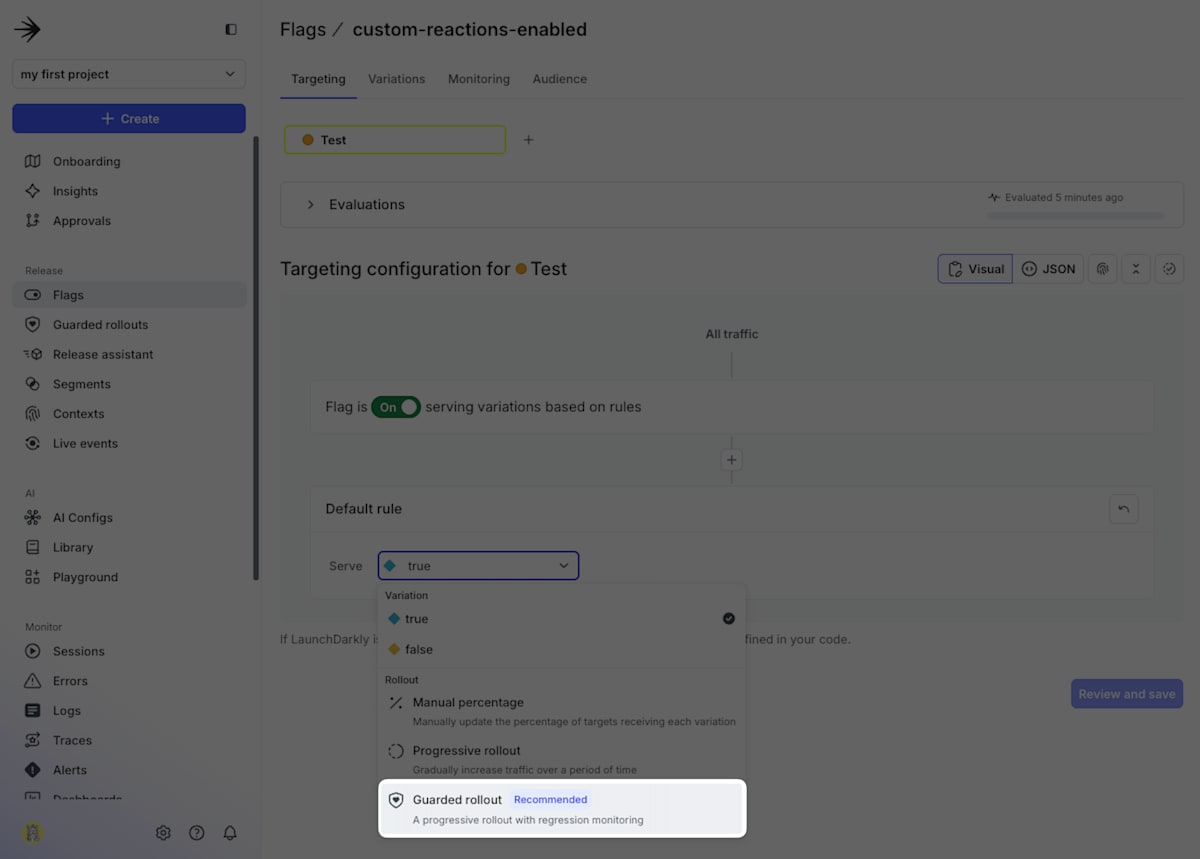Click the fingerprint icon button

[1103, 269]
